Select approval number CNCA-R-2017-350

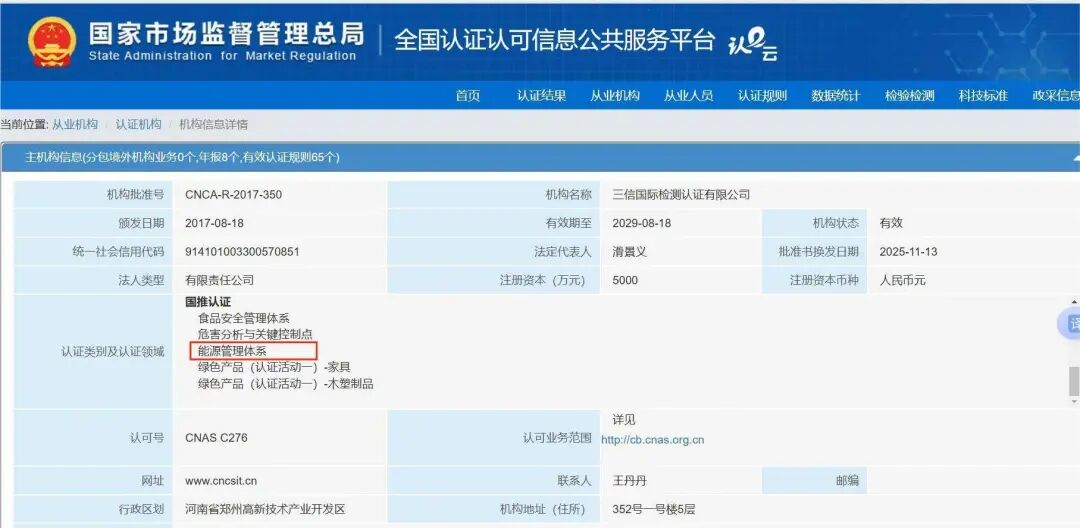[x=233, y=195]
